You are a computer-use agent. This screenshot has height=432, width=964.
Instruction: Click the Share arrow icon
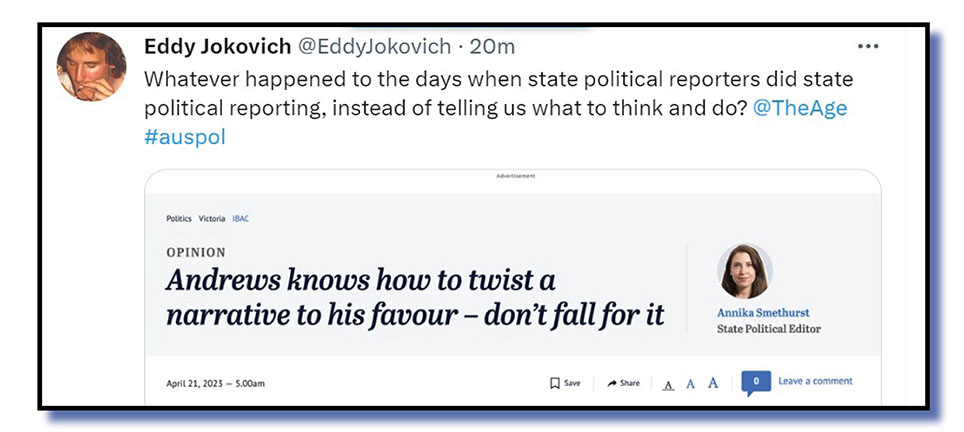click(611, 383)
